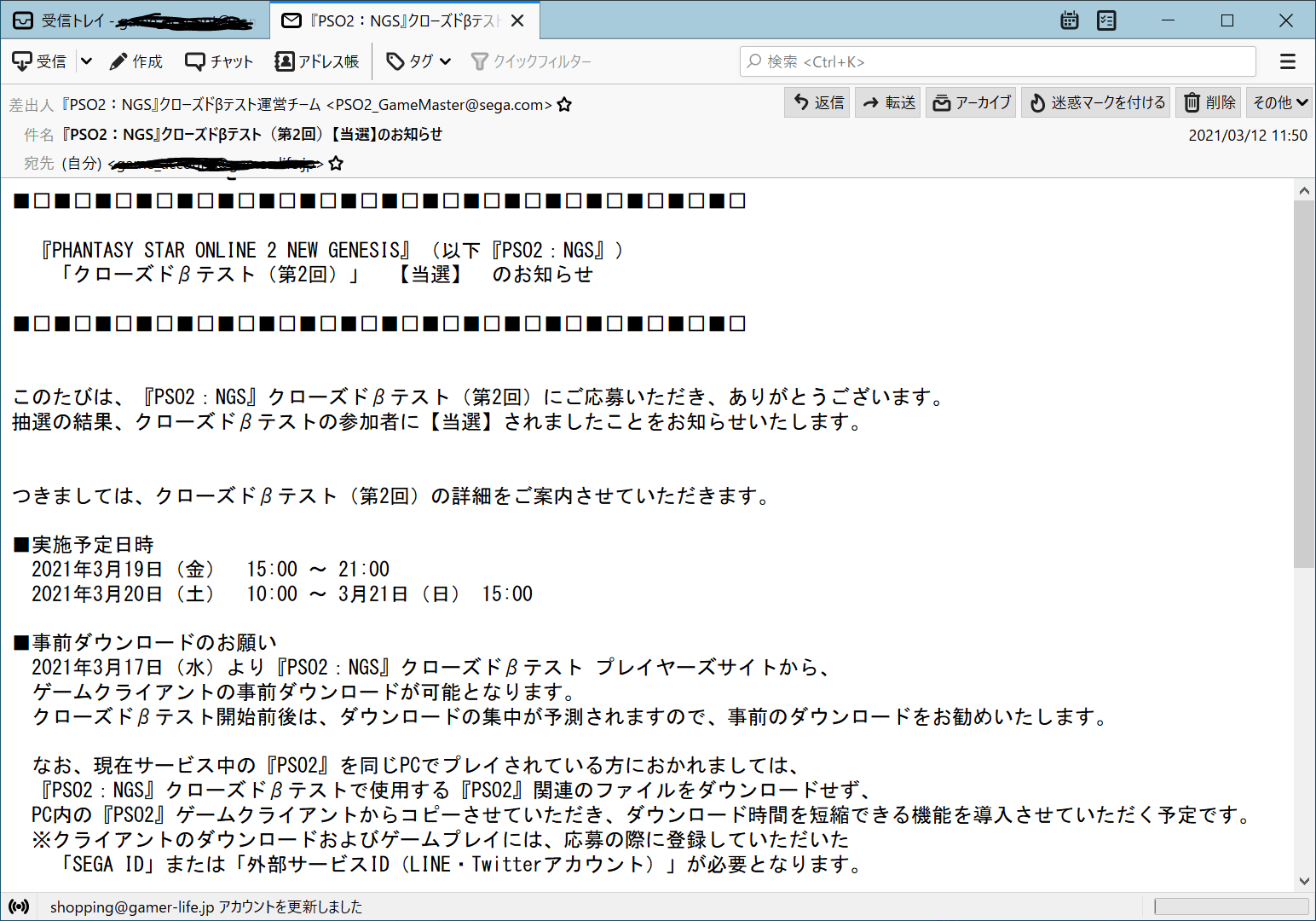Open the アドレス帳 address book
This screenshot has height=921, width=1316.
pyautogui.click(x=317, y=61)
